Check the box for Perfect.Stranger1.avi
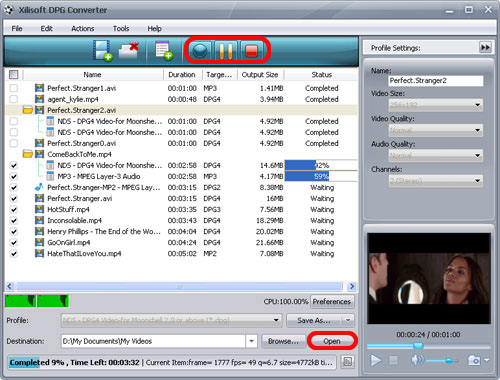The height and width of the screenshot is (380, 500). click(14, 88)
